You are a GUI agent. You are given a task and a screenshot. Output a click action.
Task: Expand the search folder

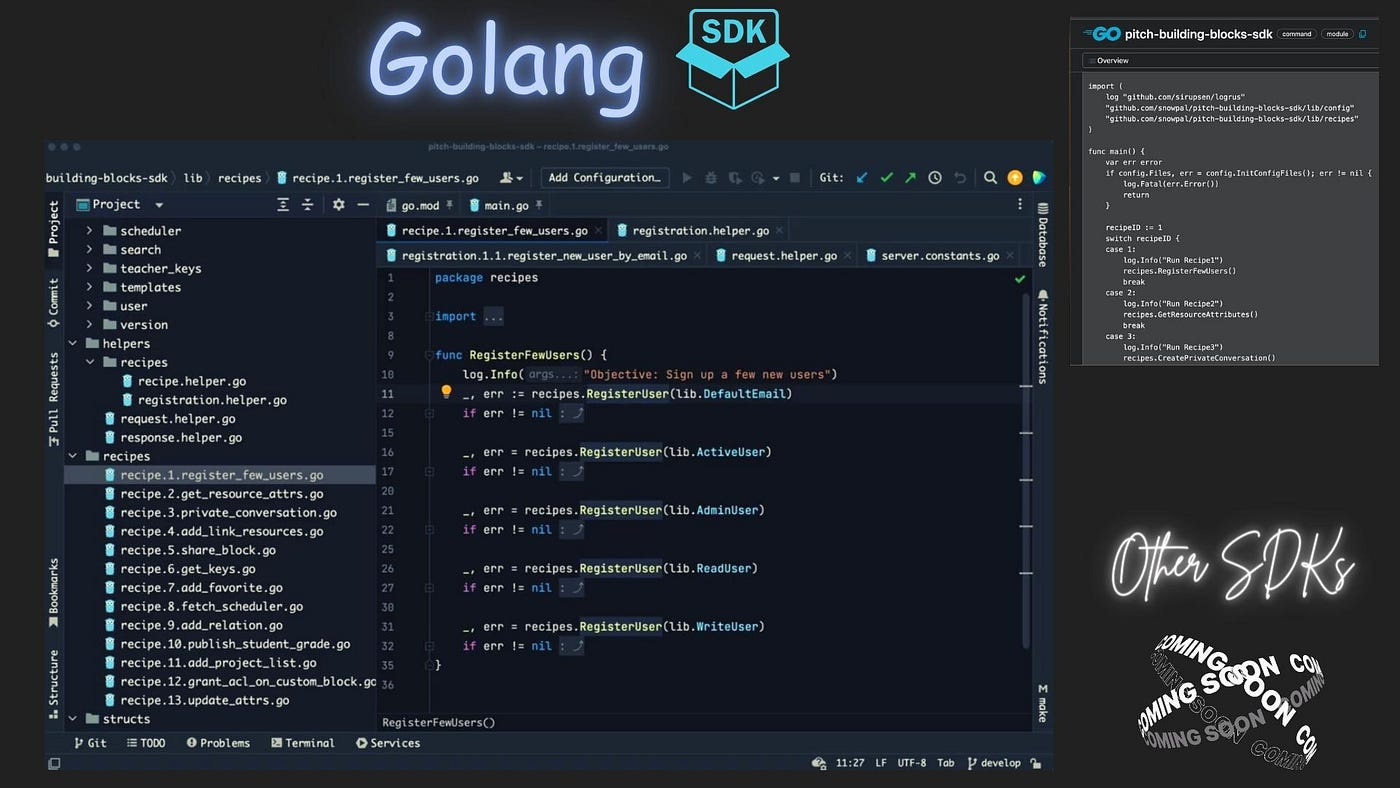point(89,250)
